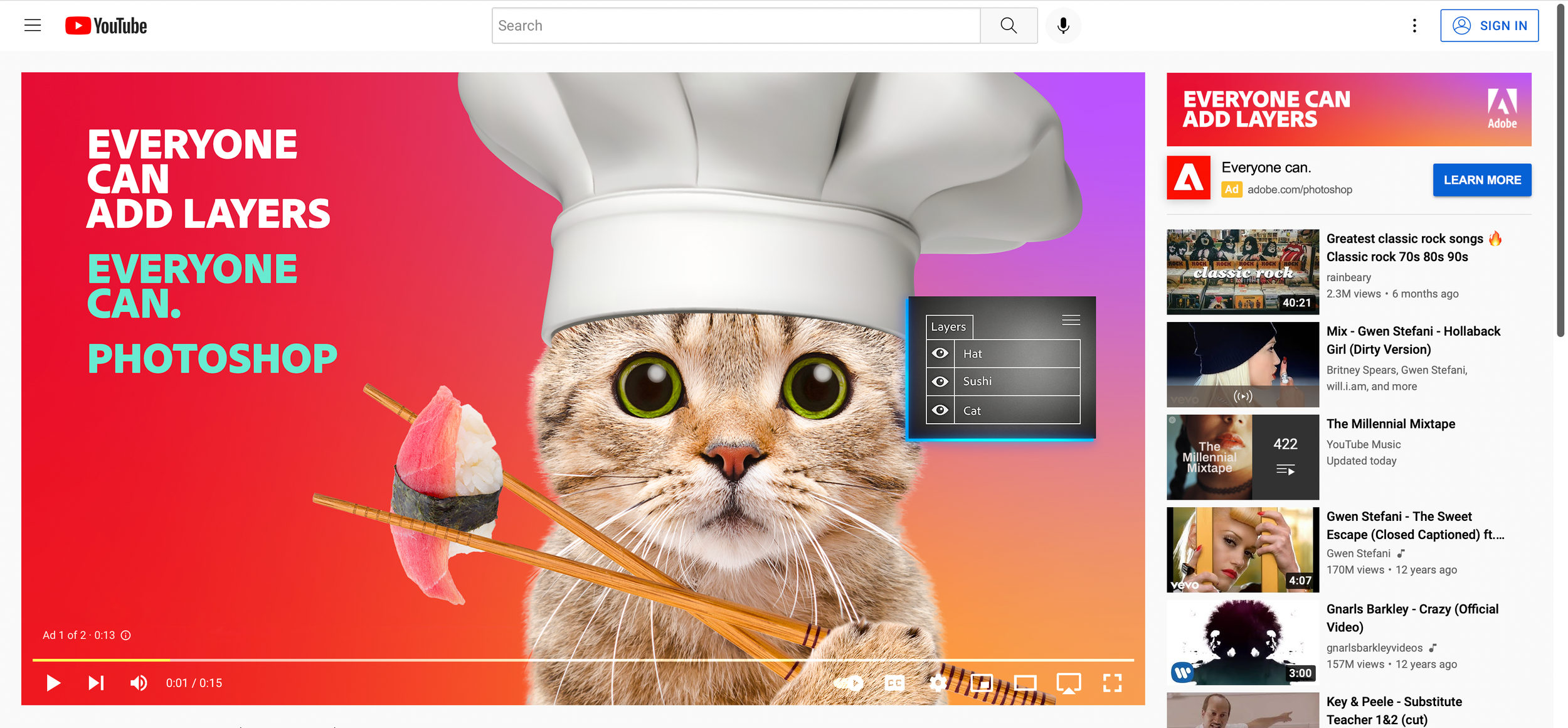The height and width of the screenshot is (728, 1568).
Task: Mute the video volume
Action: (x=139, y=683)
